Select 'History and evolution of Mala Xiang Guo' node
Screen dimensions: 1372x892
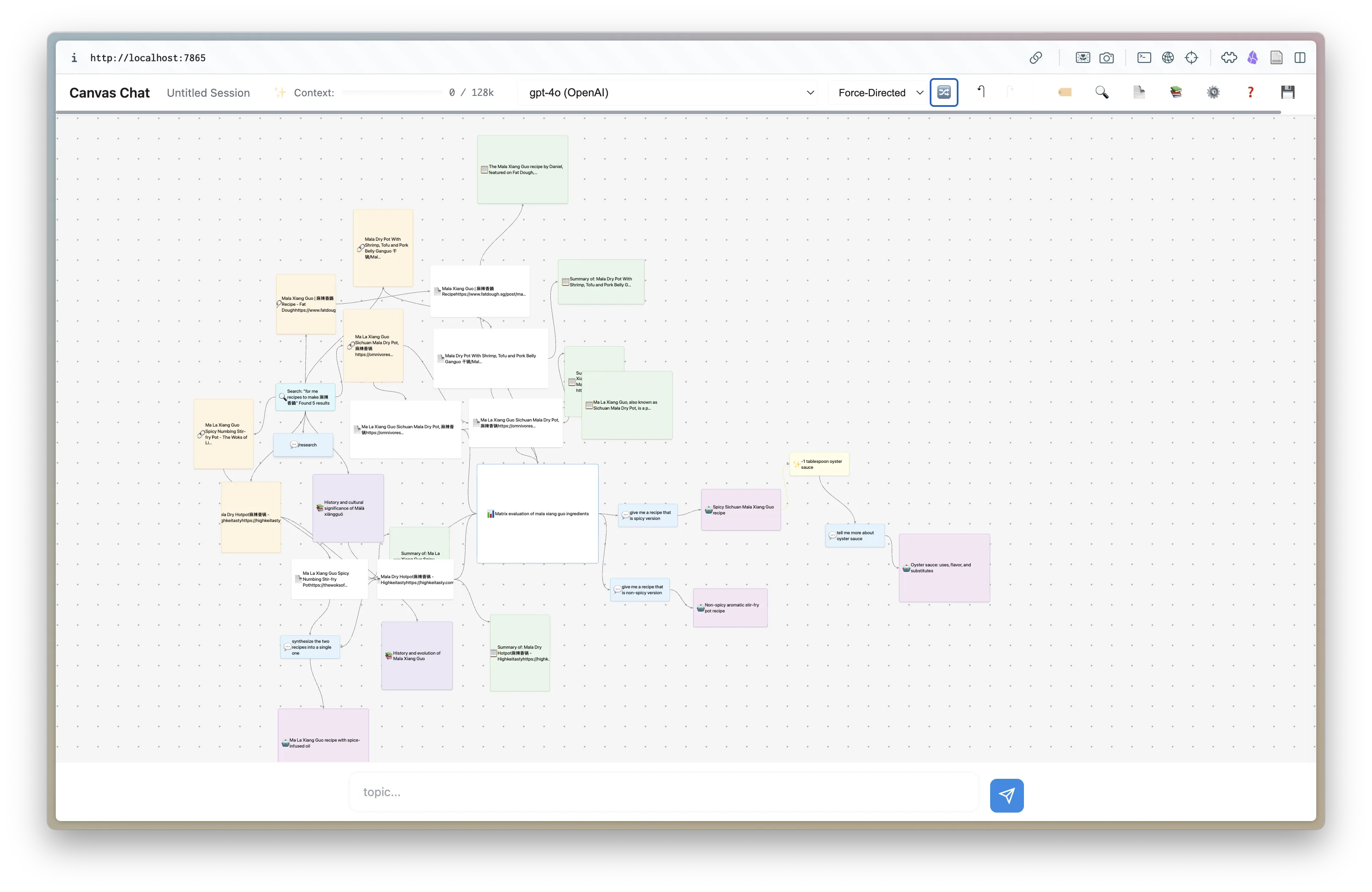pos(417,656)
